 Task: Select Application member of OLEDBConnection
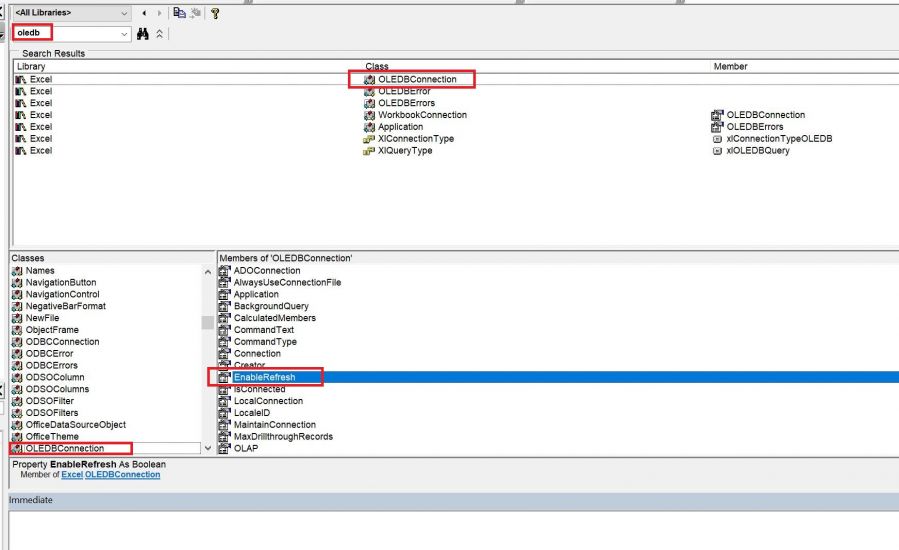tap(256, 294)
